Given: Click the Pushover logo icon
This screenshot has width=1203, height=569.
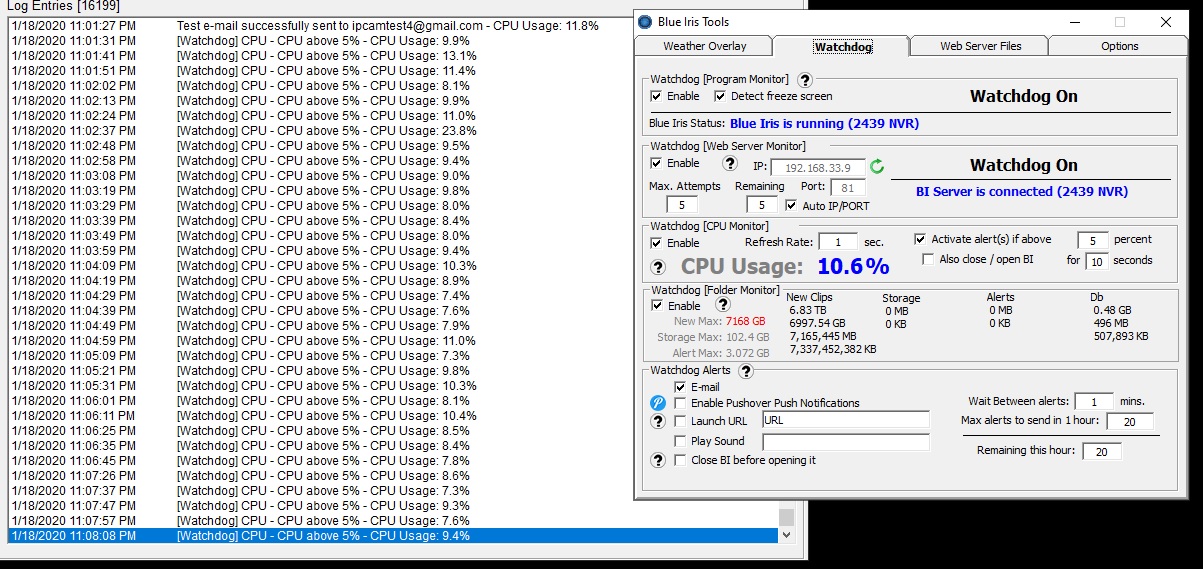Looking at the screenshot, I should pos(658,402).
